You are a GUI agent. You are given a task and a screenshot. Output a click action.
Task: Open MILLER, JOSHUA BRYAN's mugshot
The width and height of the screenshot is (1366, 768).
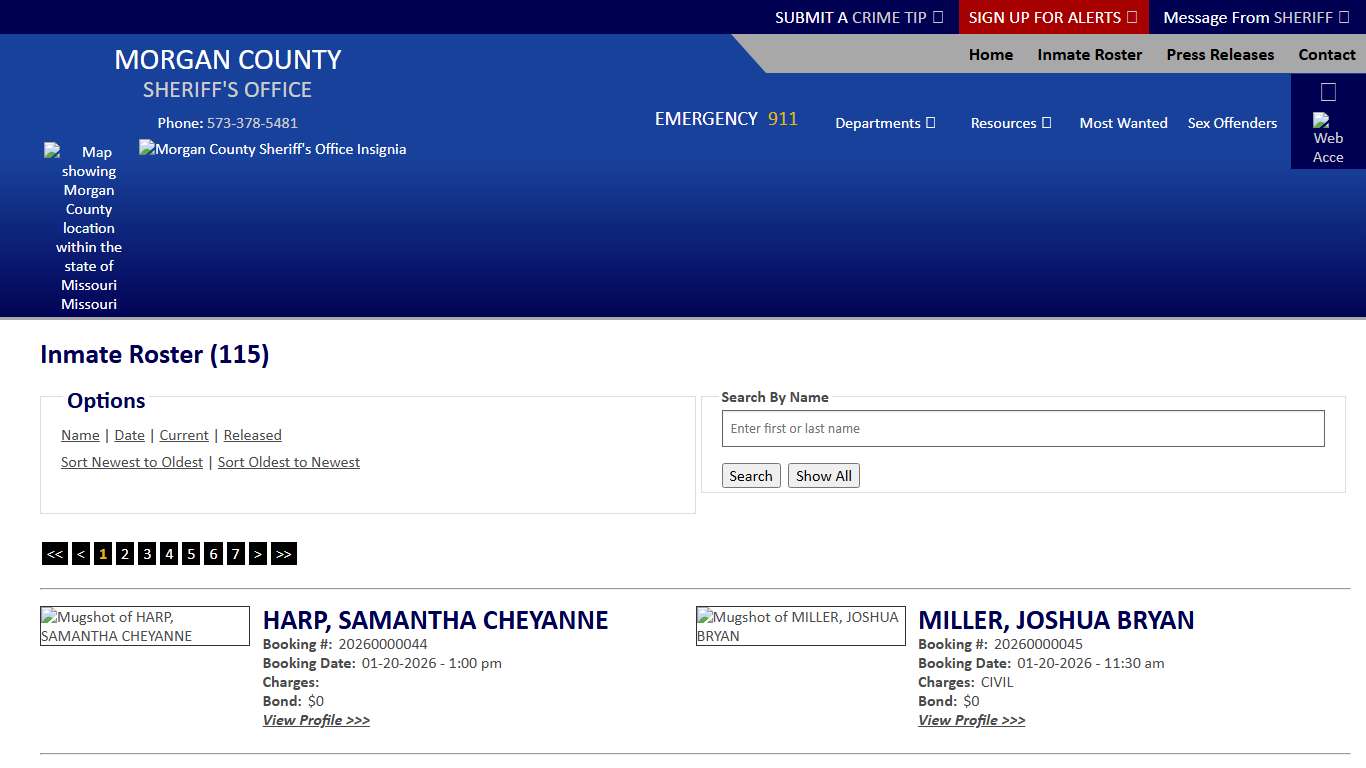coord(800,625)
